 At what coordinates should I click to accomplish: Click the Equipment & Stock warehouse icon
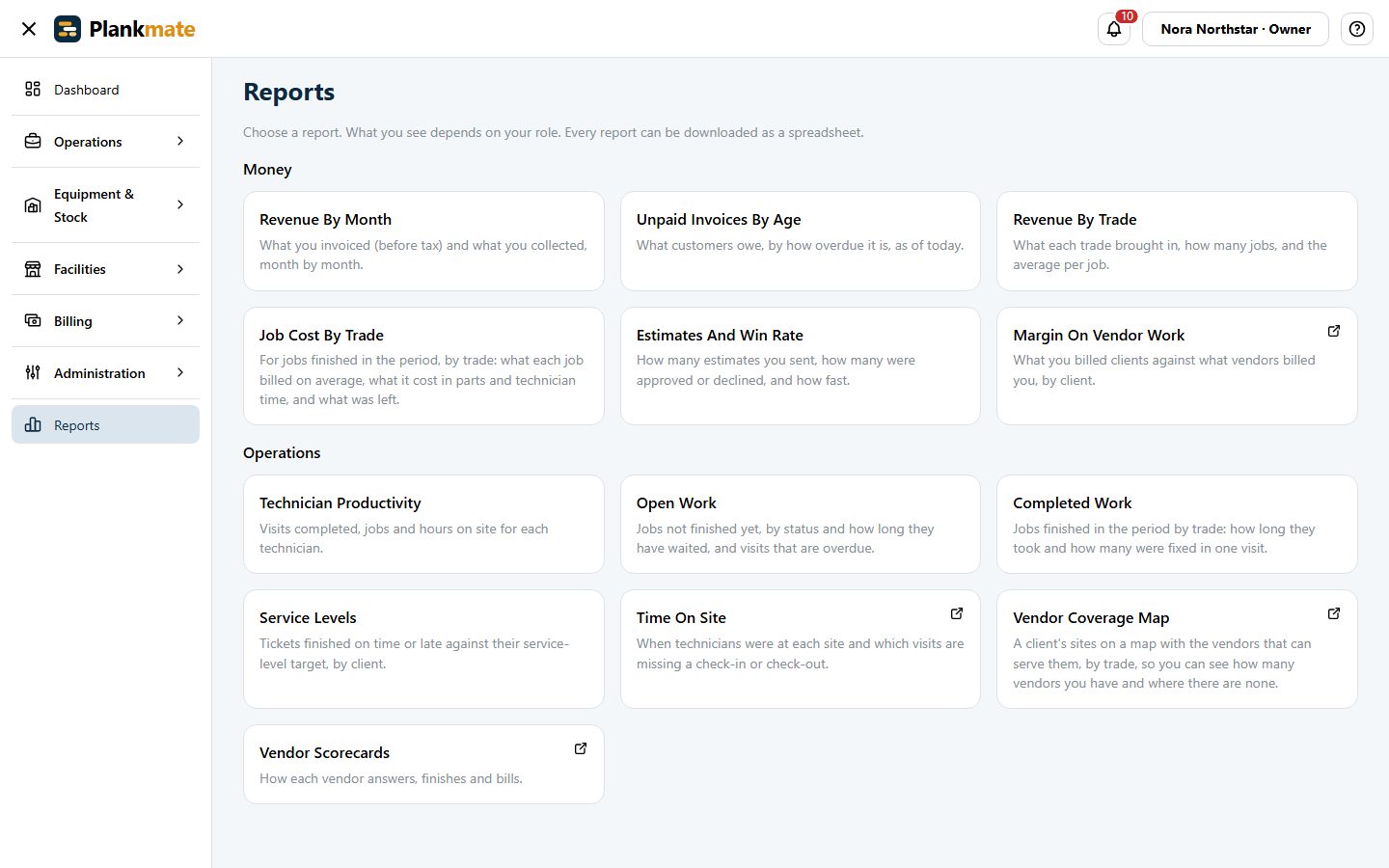coord(33,204)
